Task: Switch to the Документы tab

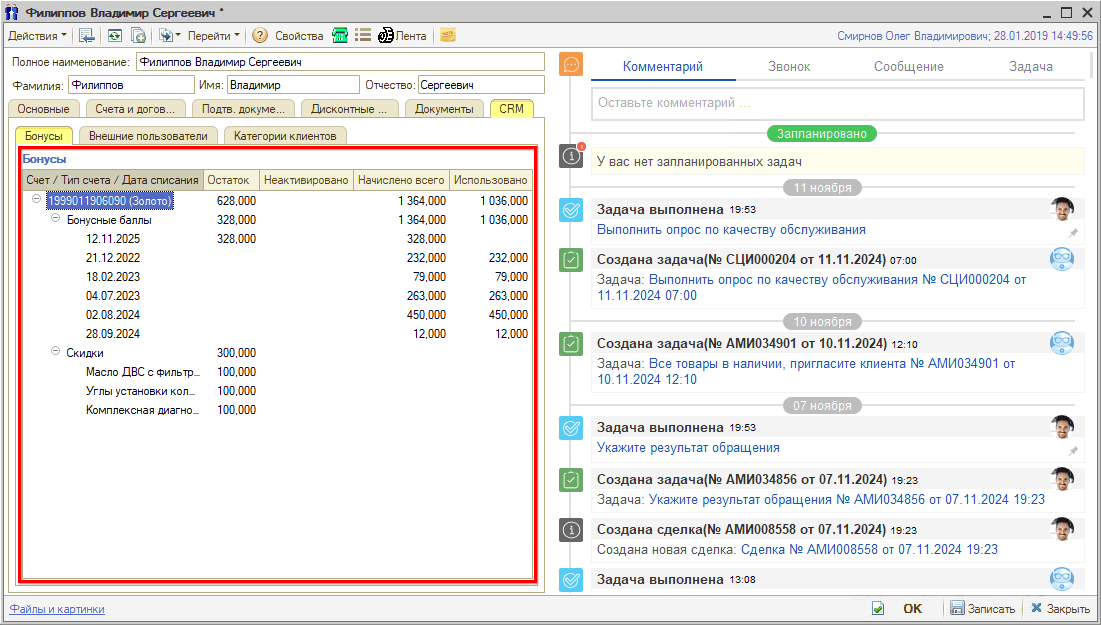Action: point(444,109)
